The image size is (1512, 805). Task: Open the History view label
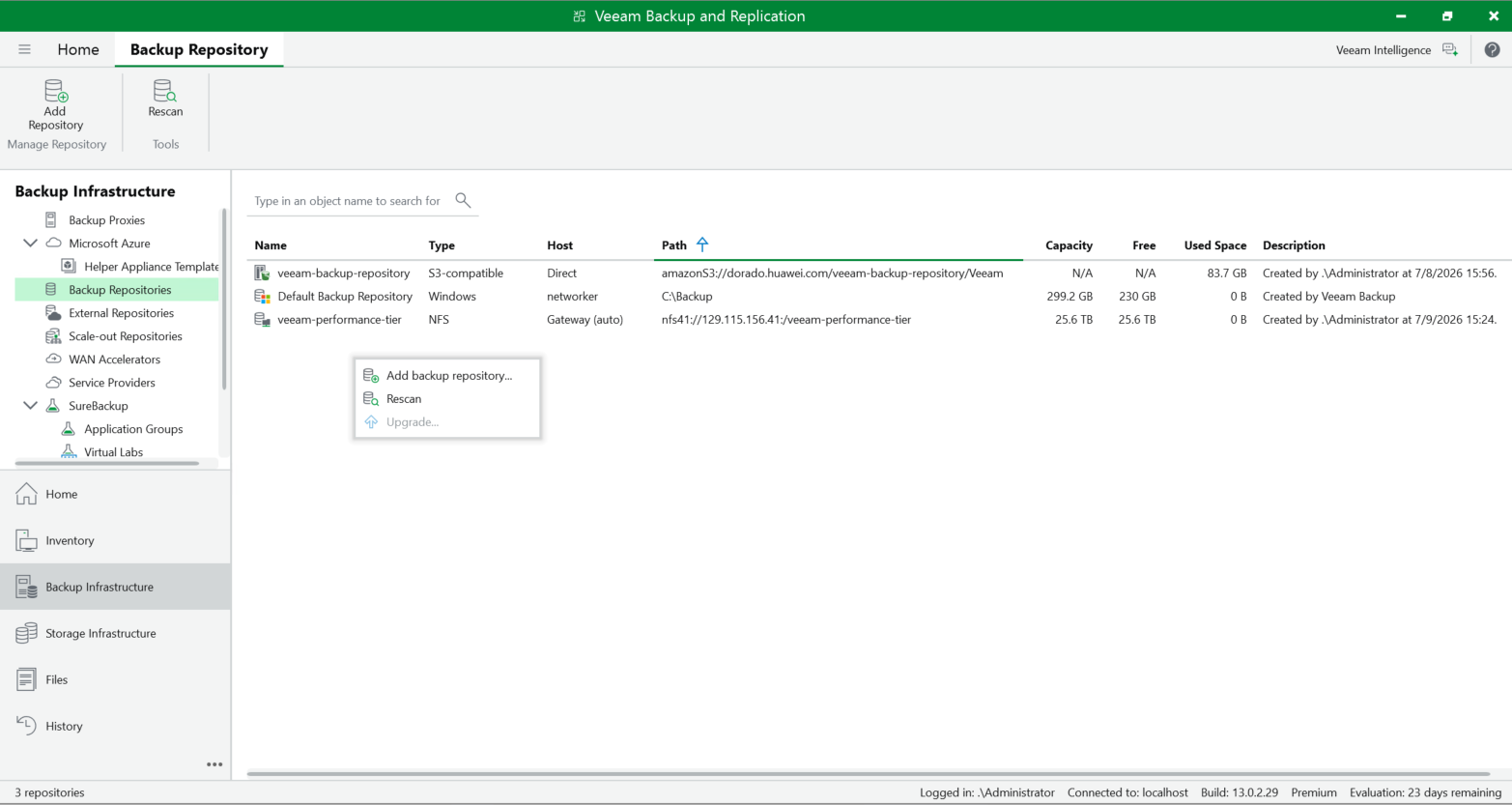64,726
